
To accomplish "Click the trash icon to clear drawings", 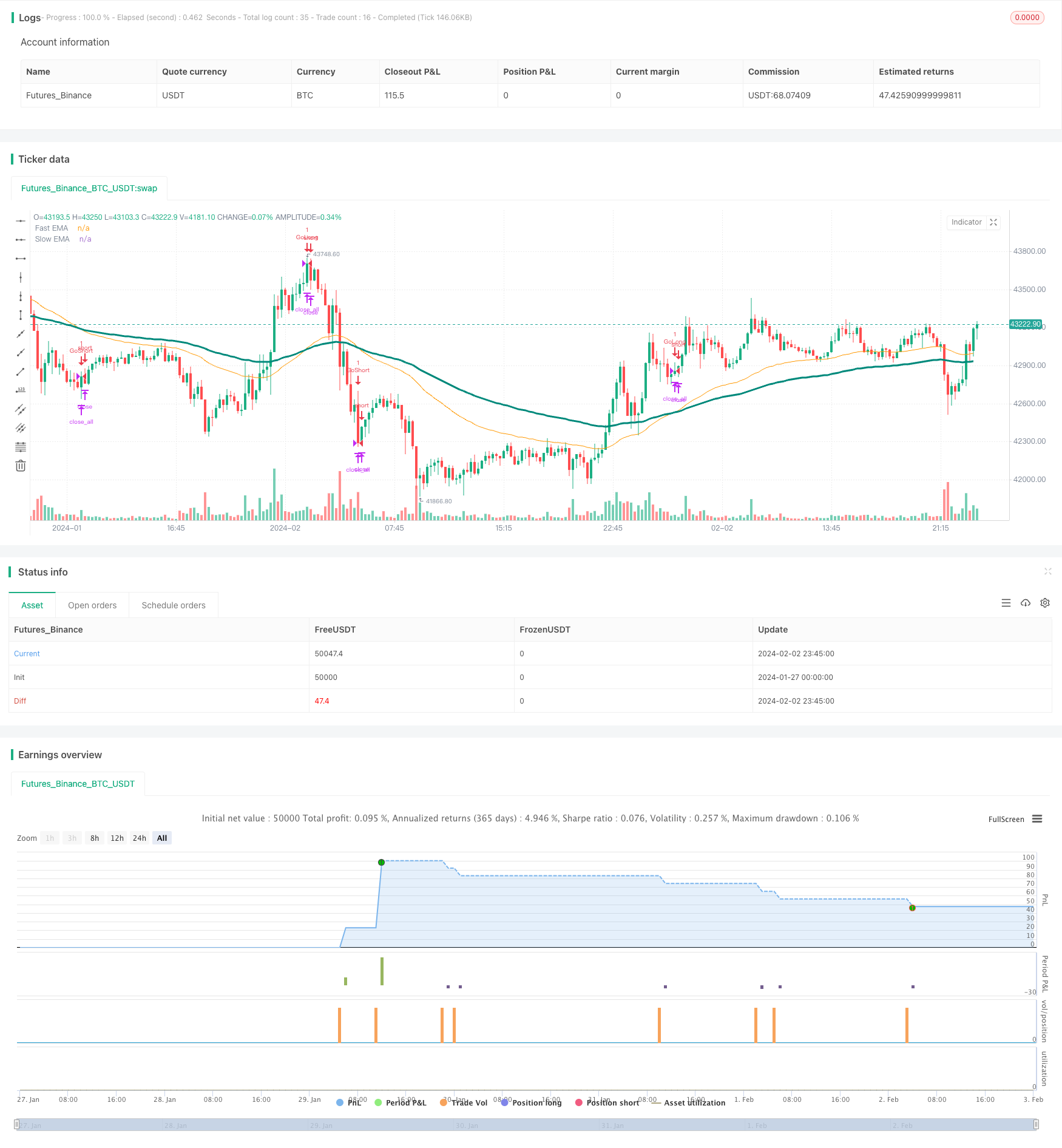I will pos(21,466).
